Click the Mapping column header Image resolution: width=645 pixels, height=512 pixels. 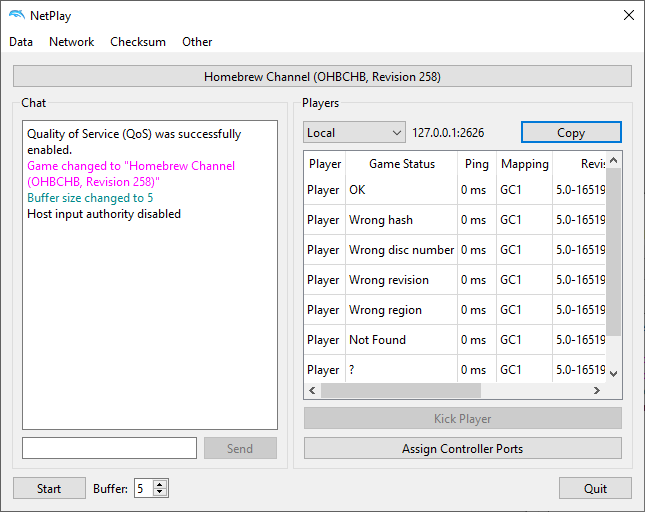pos(524,164)
